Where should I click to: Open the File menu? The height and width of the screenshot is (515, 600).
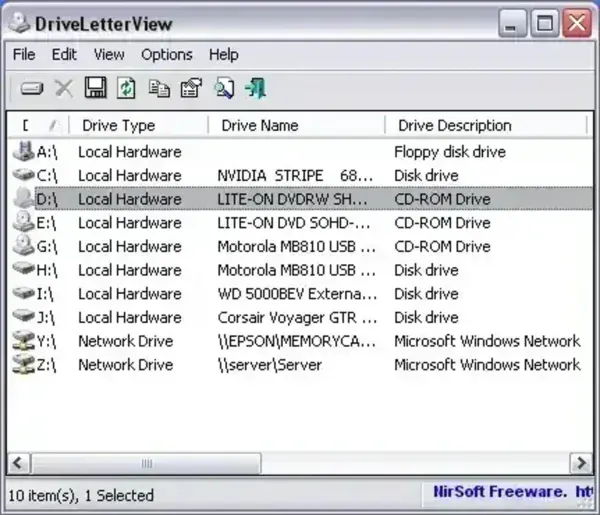coord(24,54)
